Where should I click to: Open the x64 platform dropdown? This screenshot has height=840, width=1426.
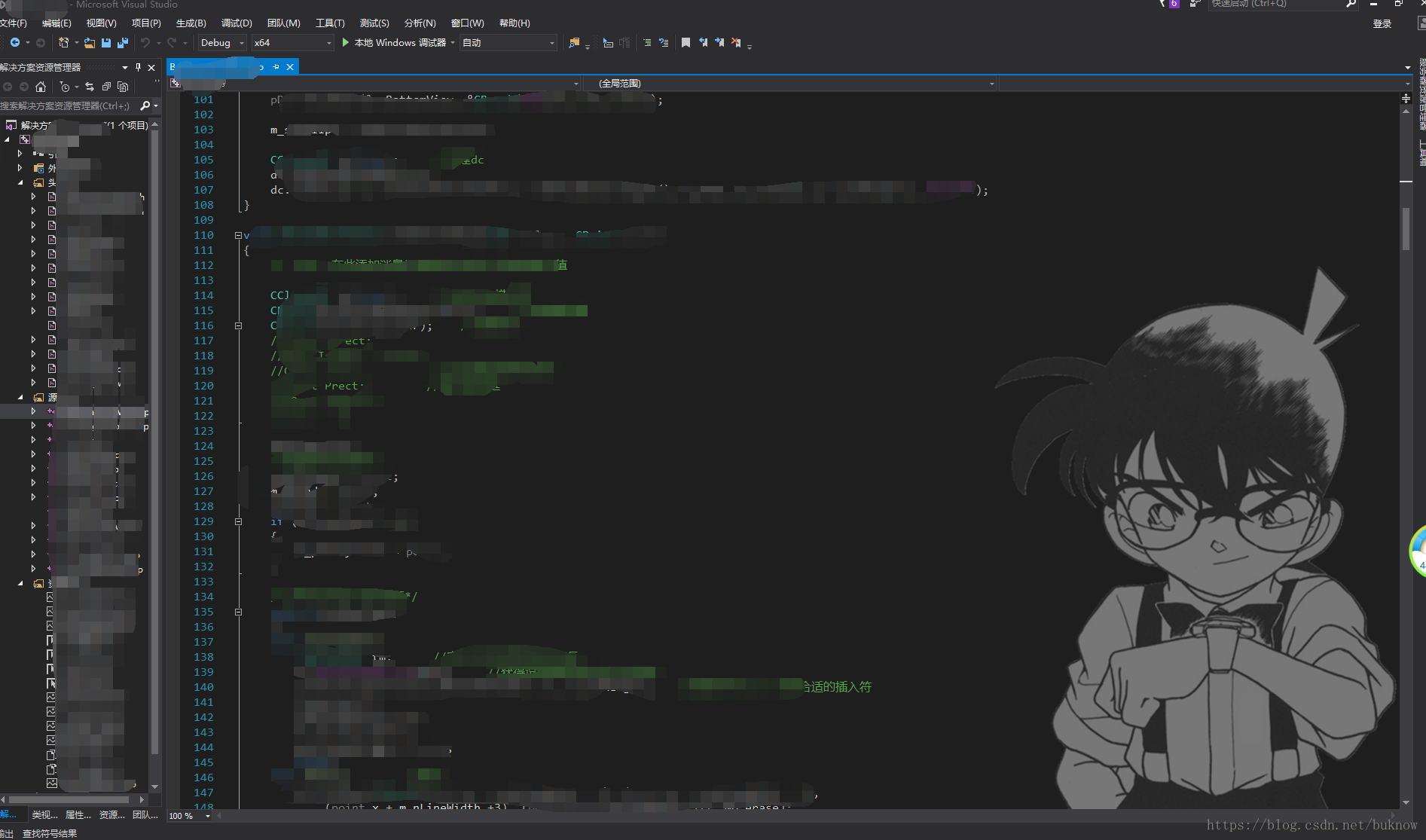292,43
